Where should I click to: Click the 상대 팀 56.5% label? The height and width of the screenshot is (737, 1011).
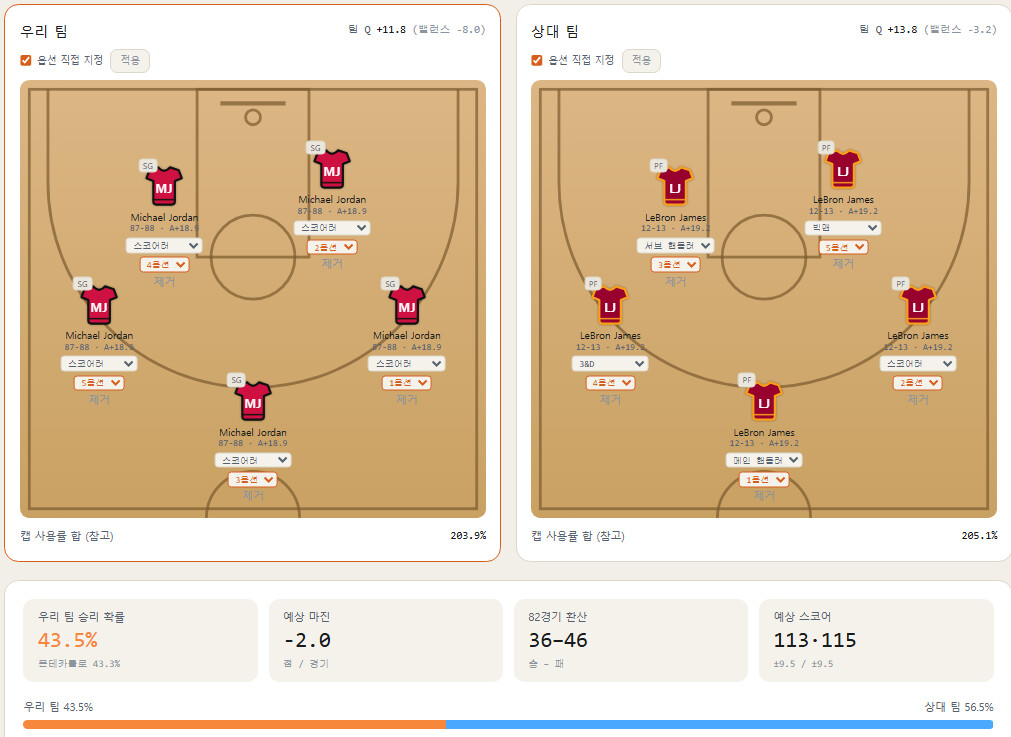[x=959, y=707]
